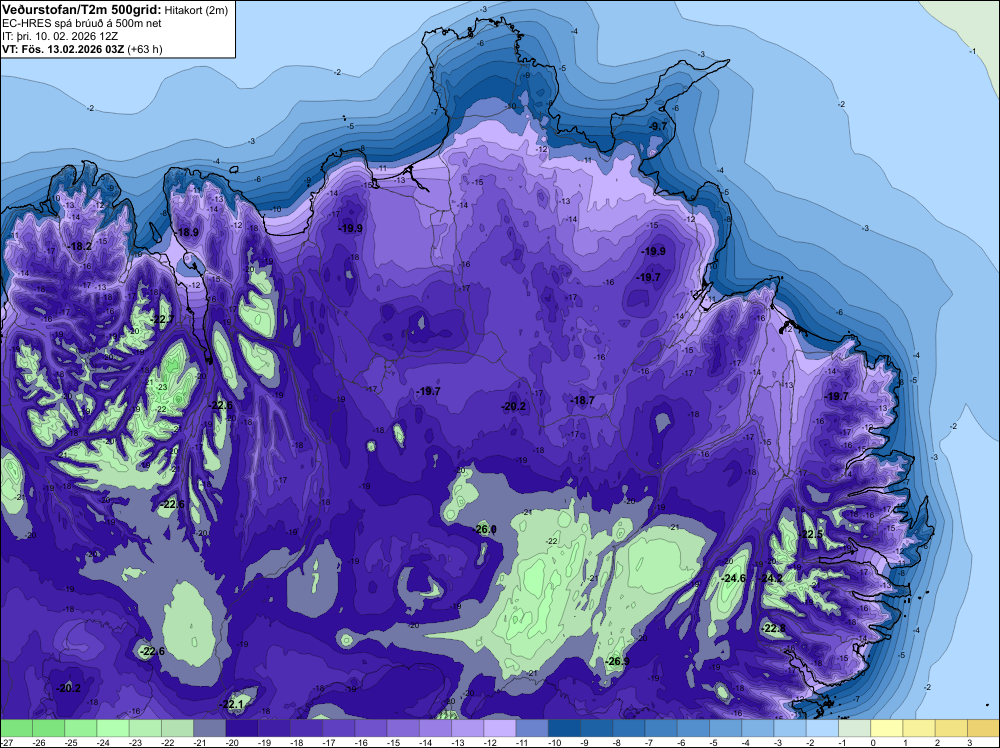Click the bold -18.9 temperature value

[188, 232]
